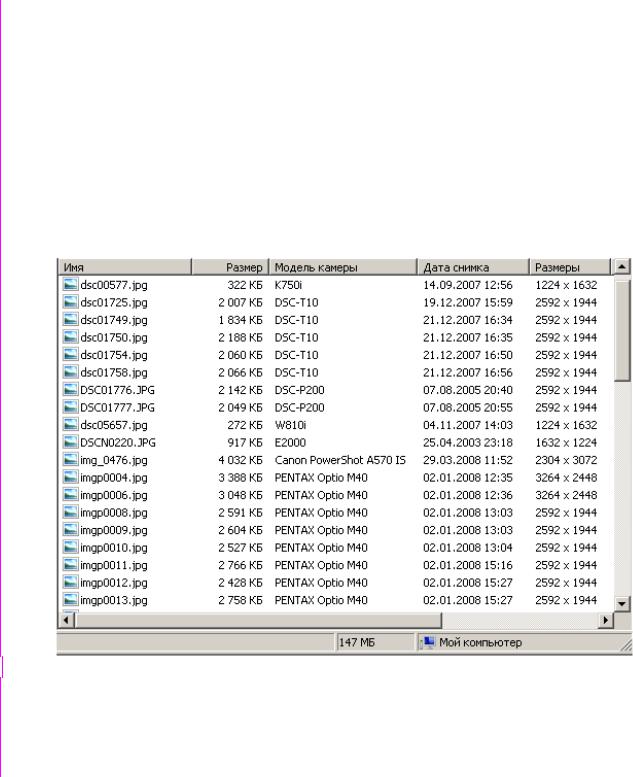Select file name imgp0004.jpg

114,478
